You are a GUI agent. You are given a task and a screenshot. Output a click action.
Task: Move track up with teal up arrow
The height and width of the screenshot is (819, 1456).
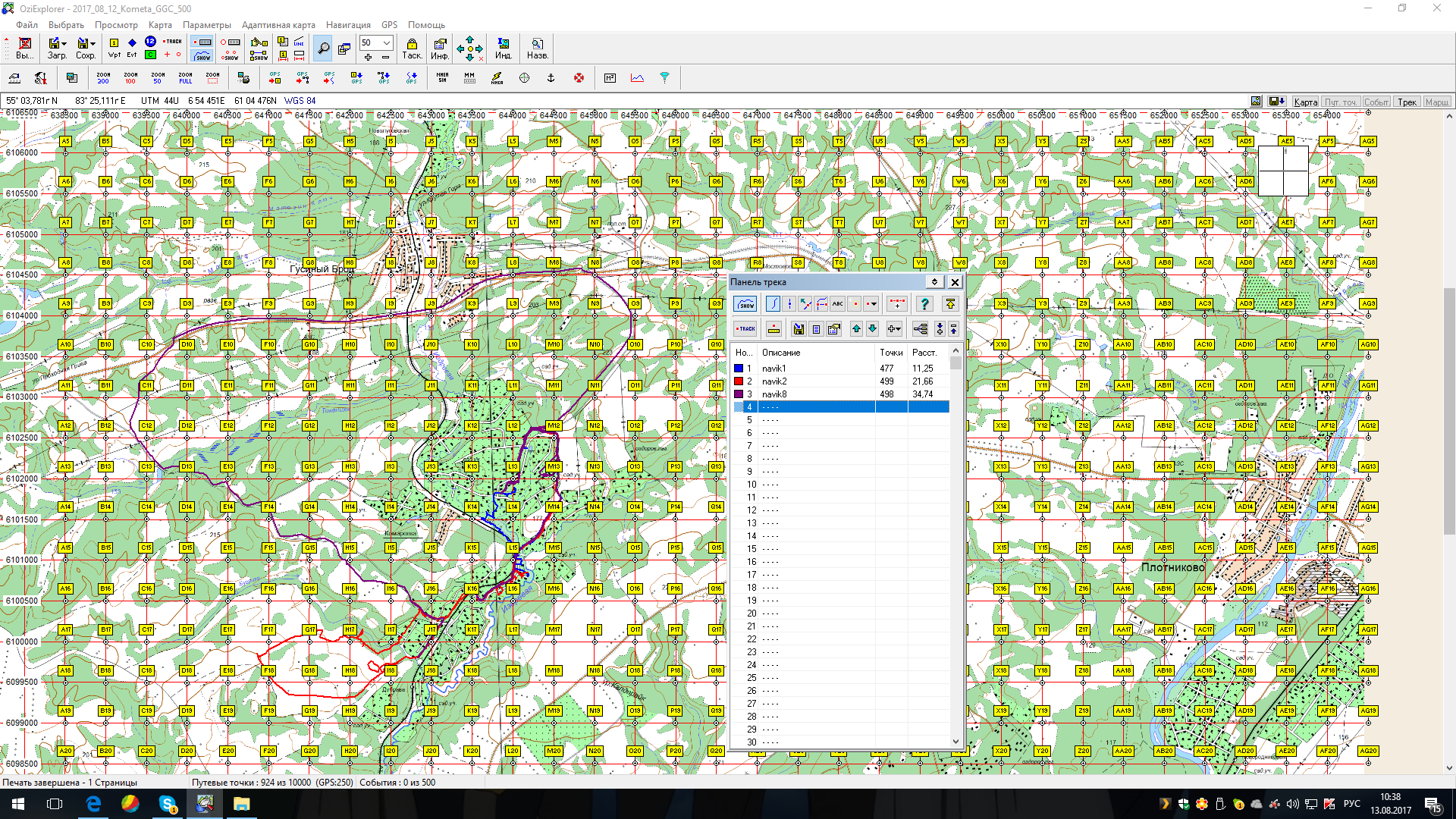856,329
